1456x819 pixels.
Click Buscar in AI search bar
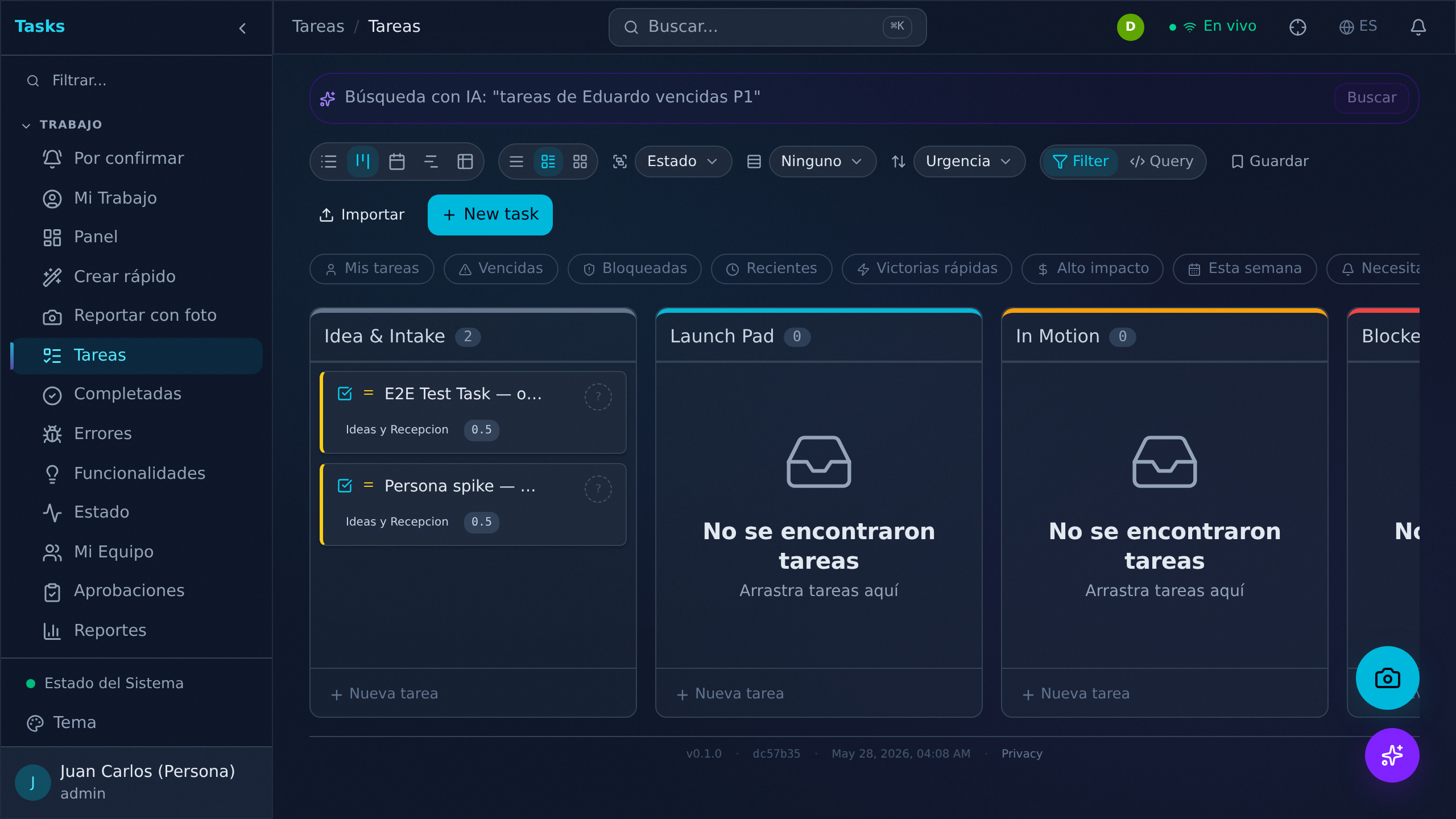pyautogui.click(x=1372, y=98)
